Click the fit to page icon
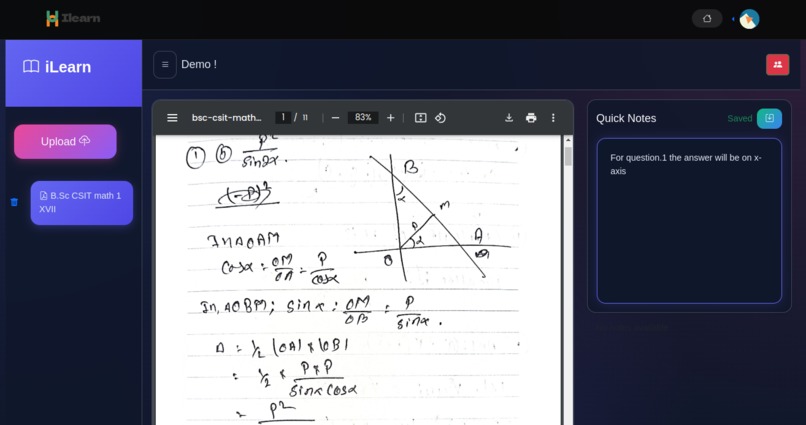Image resolution: width=806 pixels, height=425 pixels. coord(420,118)
